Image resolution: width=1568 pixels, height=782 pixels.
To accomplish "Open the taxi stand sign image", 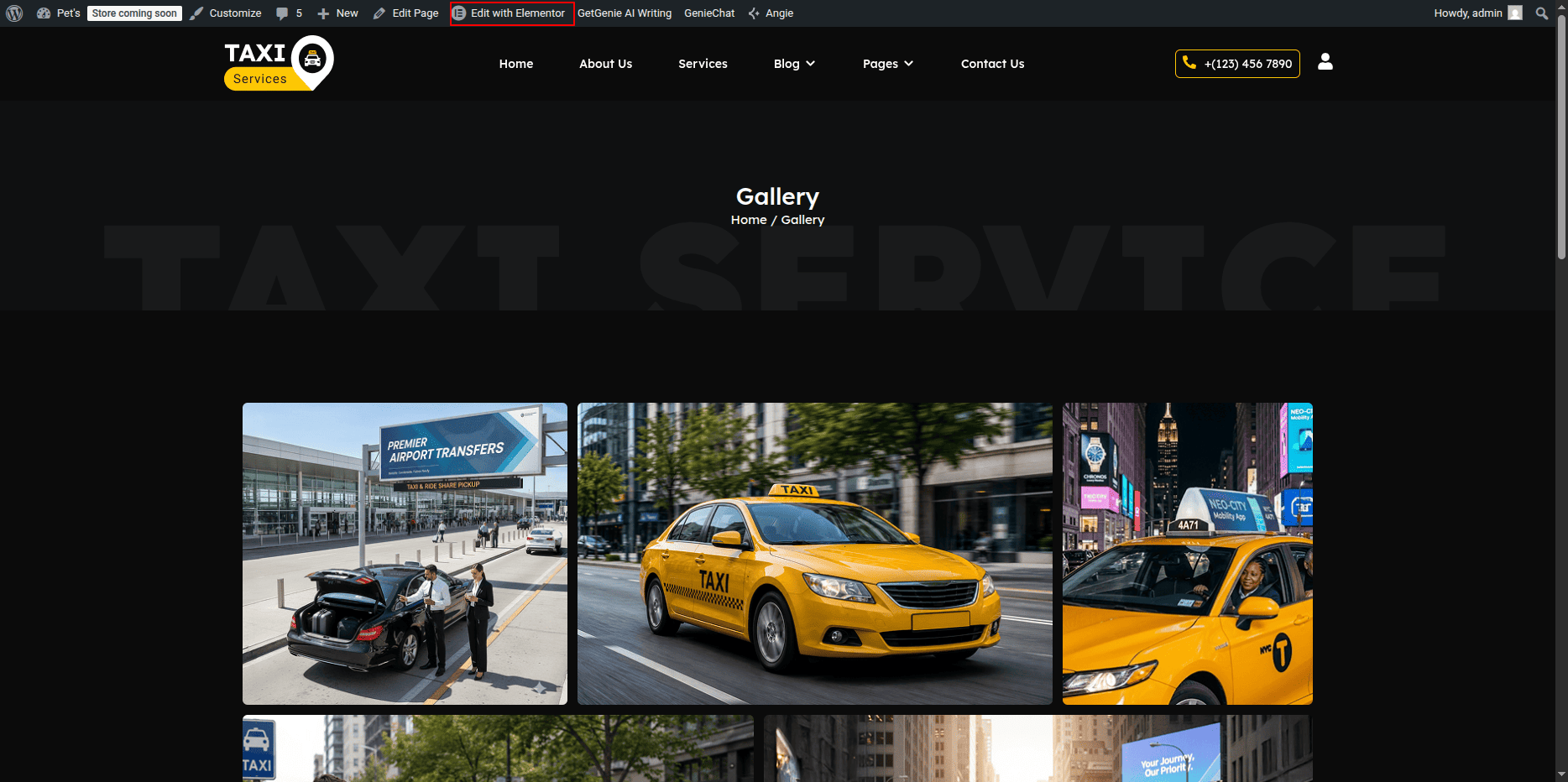I will tap(498, 748).
